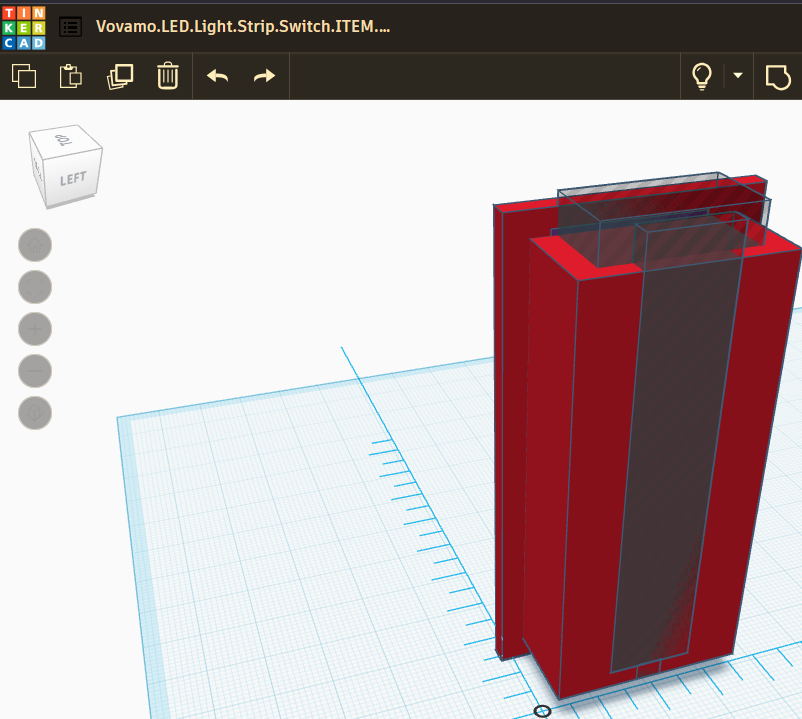Select the TOP face of the view cube
This screenshot has width=802, height=719.
64,139
